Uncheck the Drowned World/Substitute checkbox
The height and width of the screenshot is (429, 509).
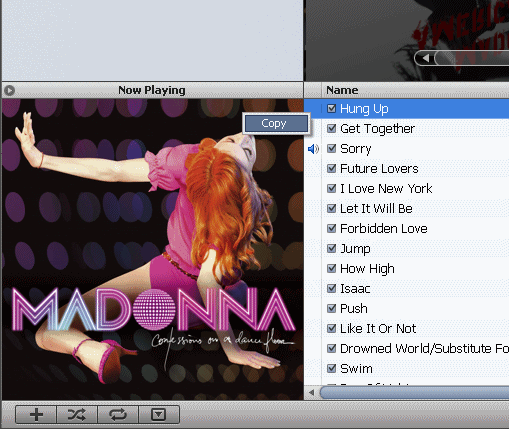pos(331,348)
